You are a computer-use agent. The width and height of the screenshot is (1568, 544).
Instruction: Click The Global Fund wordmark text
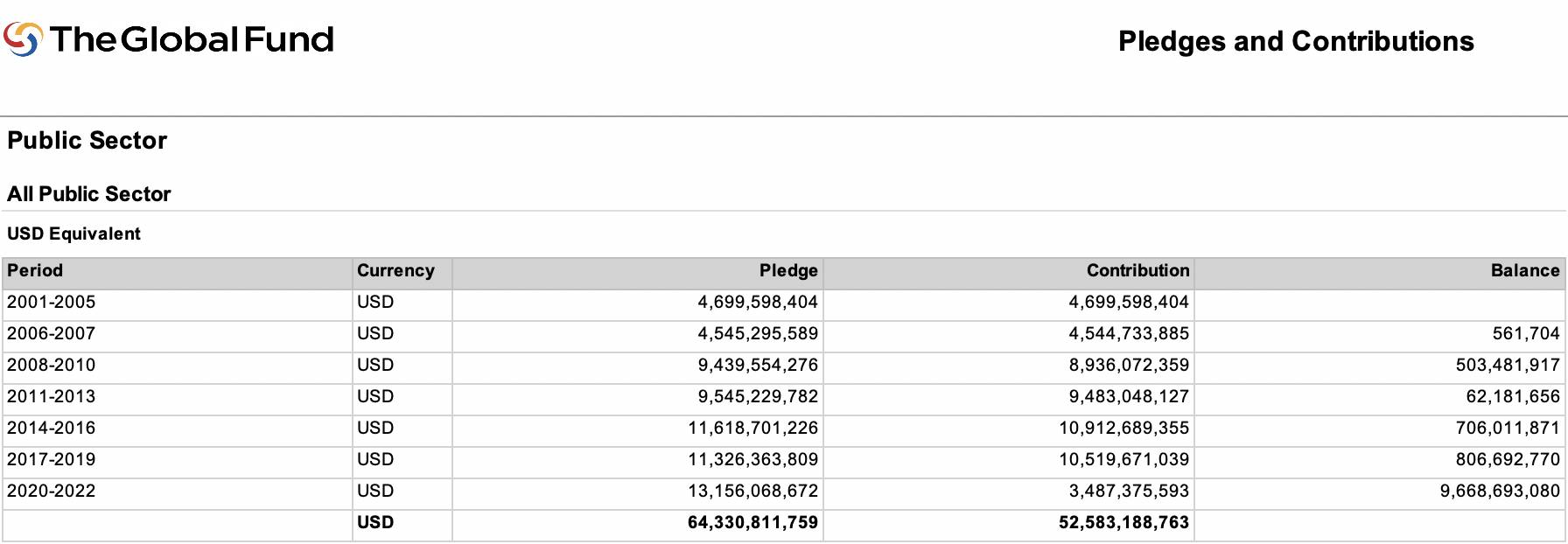192,39
